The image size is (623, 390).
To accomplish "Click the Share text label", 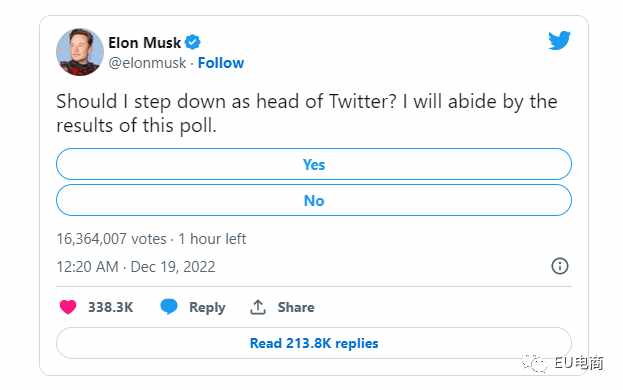I will (296, 307).
